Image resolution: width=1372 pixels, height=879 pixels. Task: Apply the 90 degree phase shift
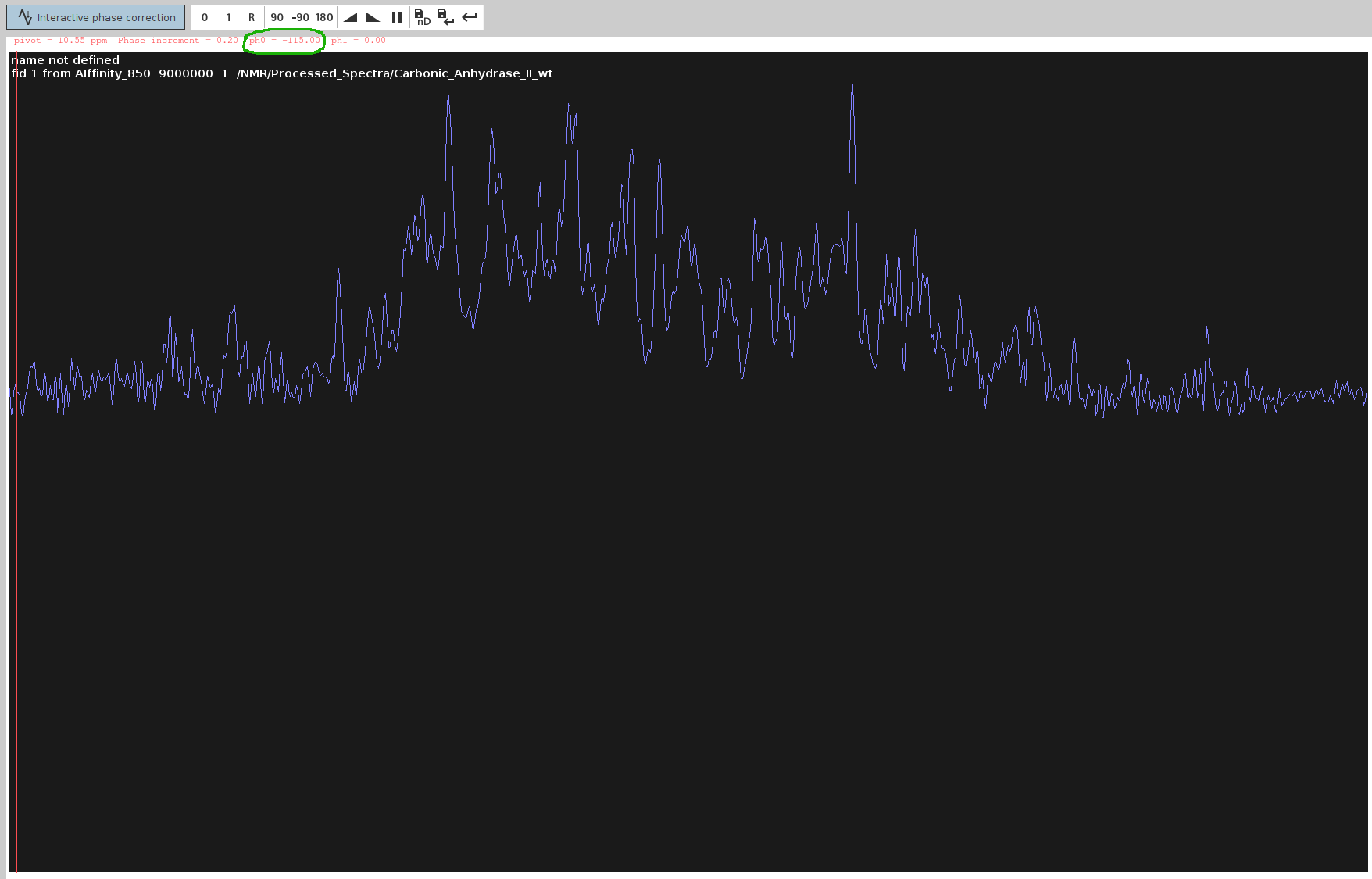tap(277, 17)
